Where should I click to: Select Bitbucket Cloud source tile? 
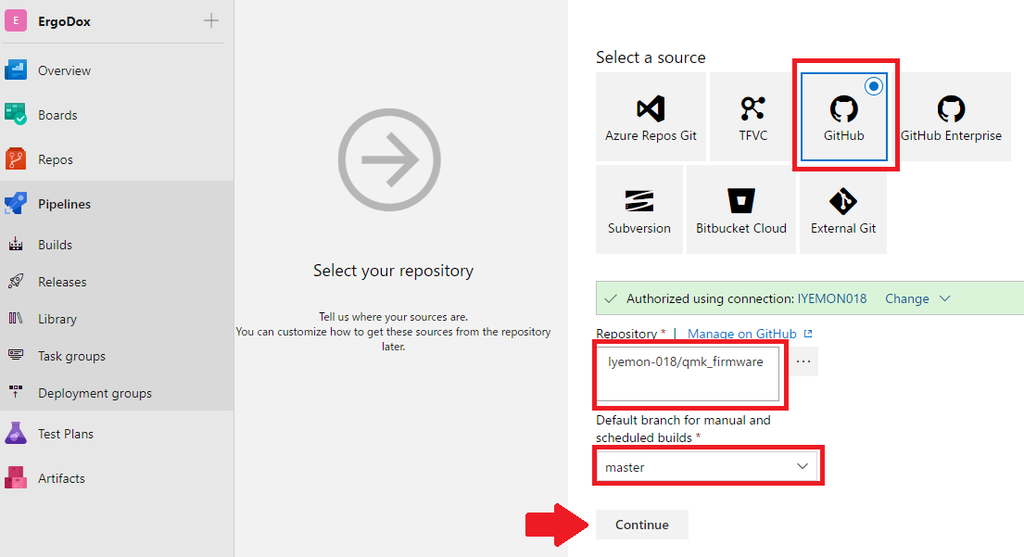click(741, 210)
